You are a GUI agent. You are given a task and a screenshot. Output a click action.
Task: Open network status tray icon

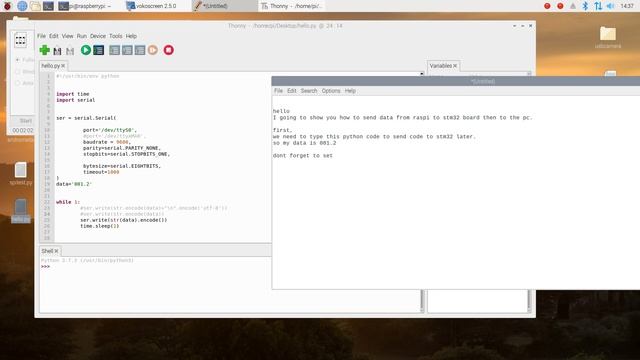[x=598, y=6]
